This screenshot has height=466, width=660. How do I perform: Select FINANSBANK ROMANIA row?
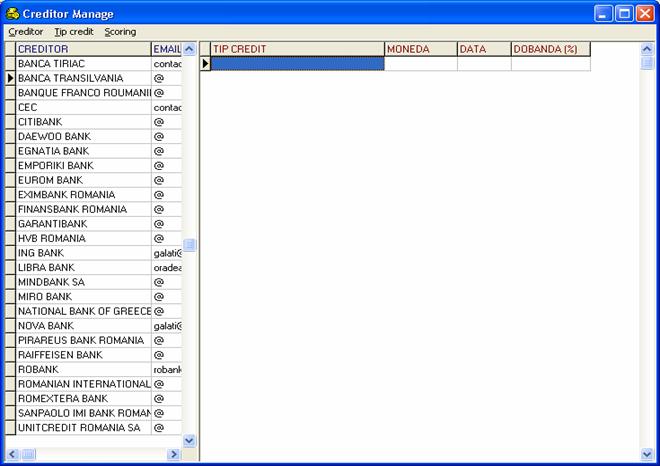pyautogui.click(x=83, y=209)
